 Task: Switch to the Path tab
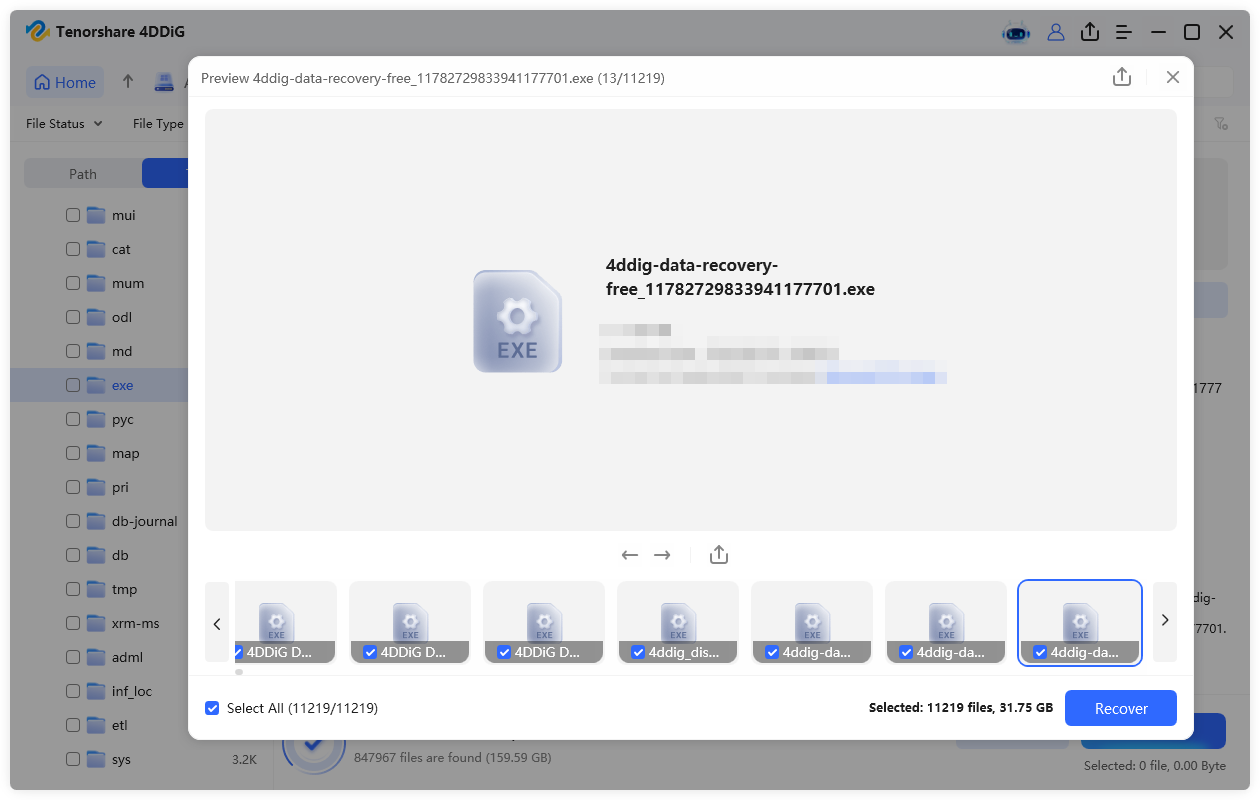83,174
